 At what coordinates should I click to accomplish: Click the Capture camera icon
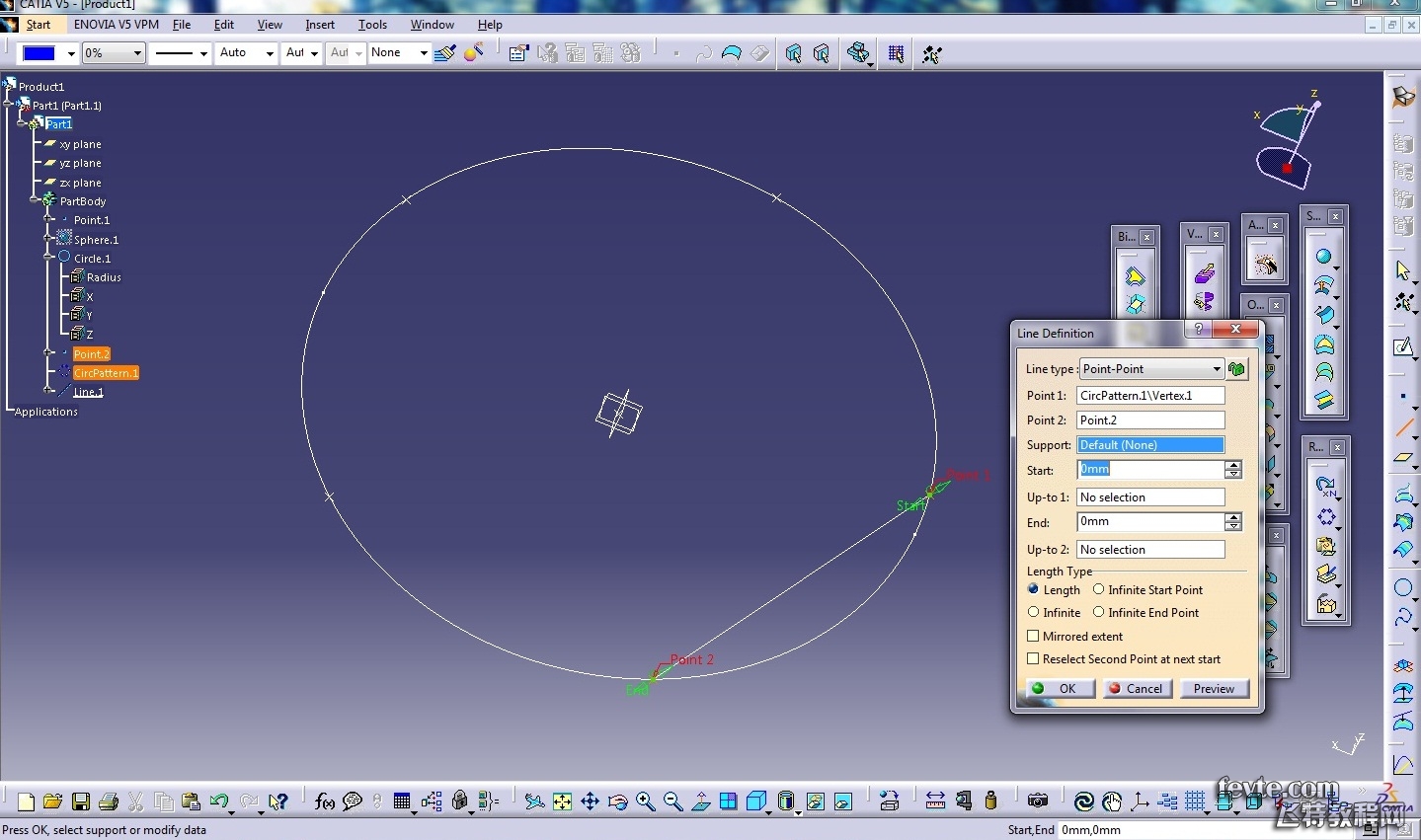pyautogui.click(x=1038, y=802)
